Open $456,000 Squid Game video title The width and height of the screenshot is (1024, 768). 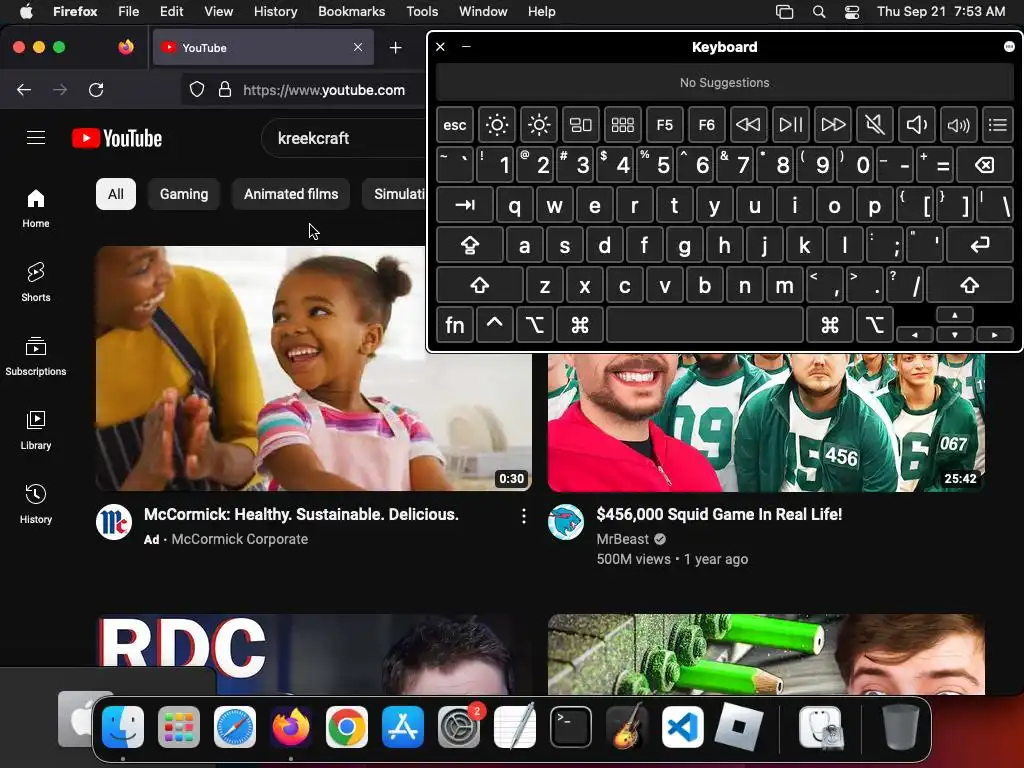coord(719,515)
